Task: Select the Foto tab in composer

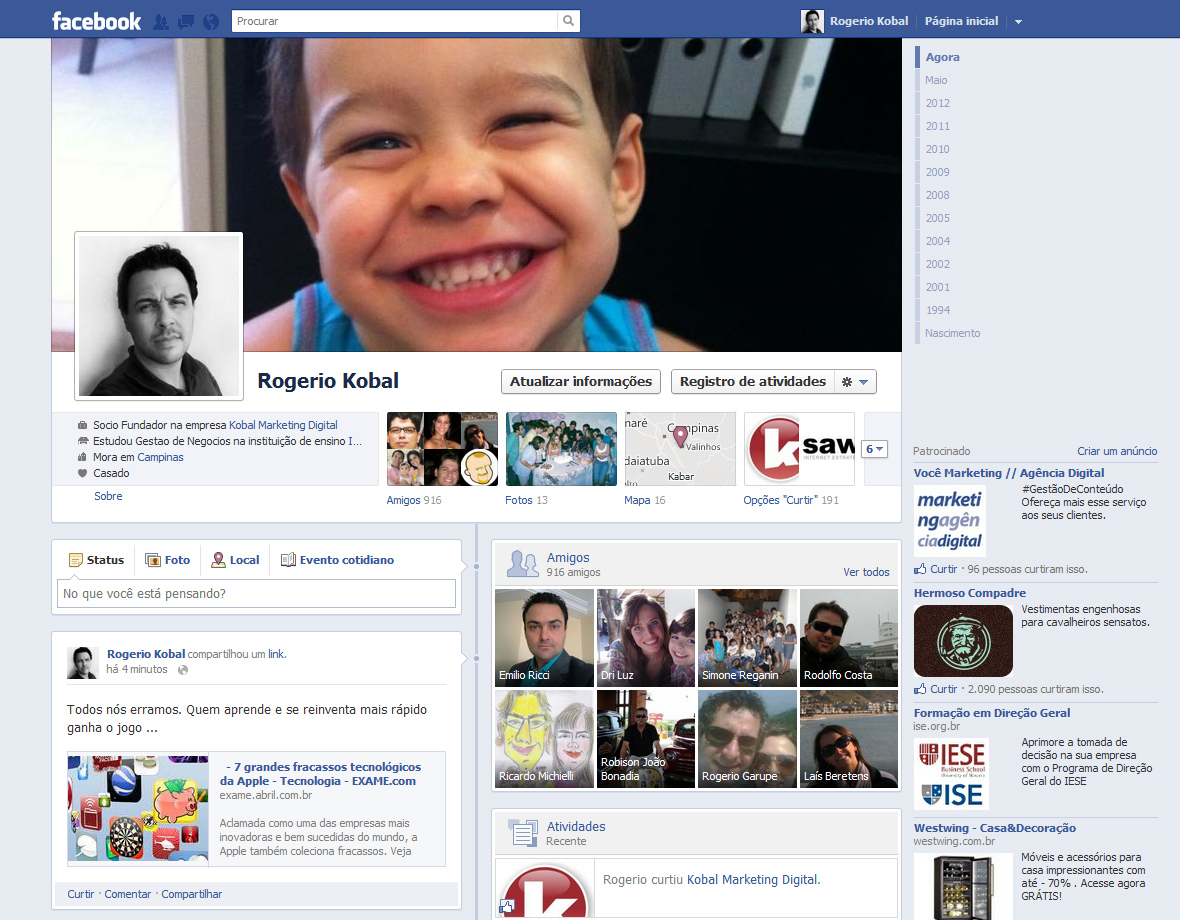Action: pos(167,560)
